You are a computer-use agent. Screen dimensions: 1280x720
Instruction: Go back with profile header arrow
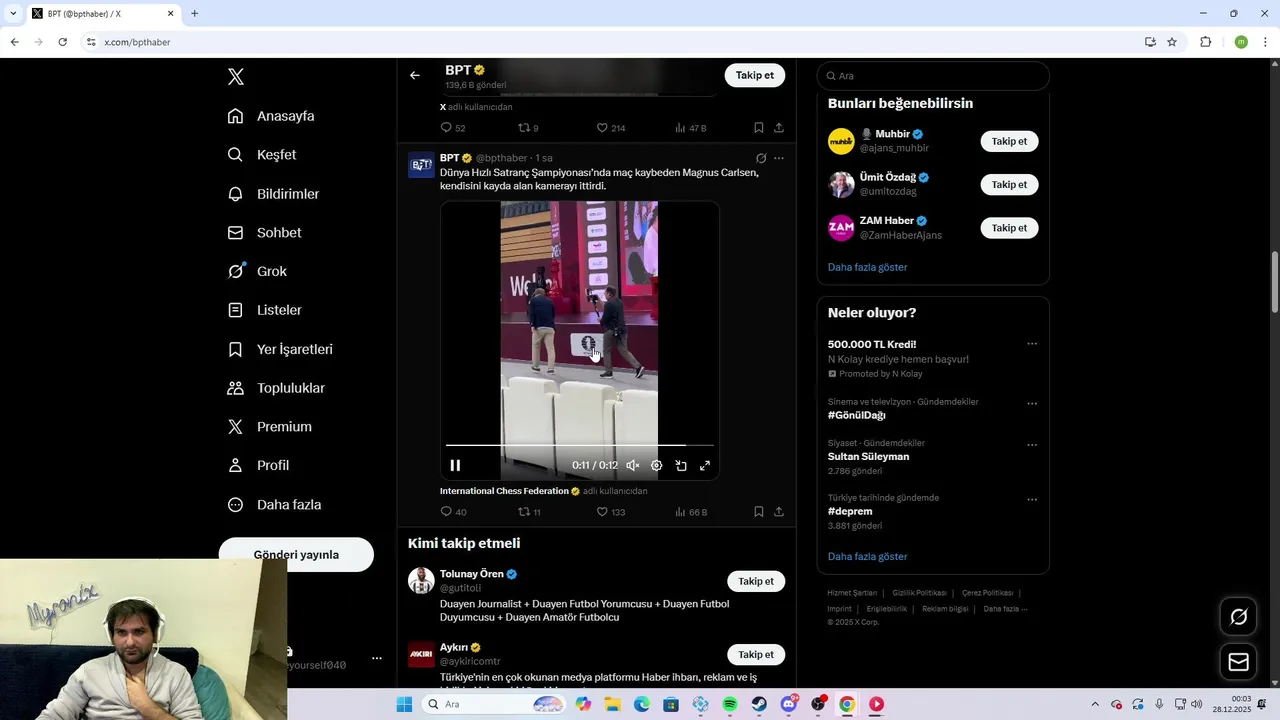click(415, 75)
